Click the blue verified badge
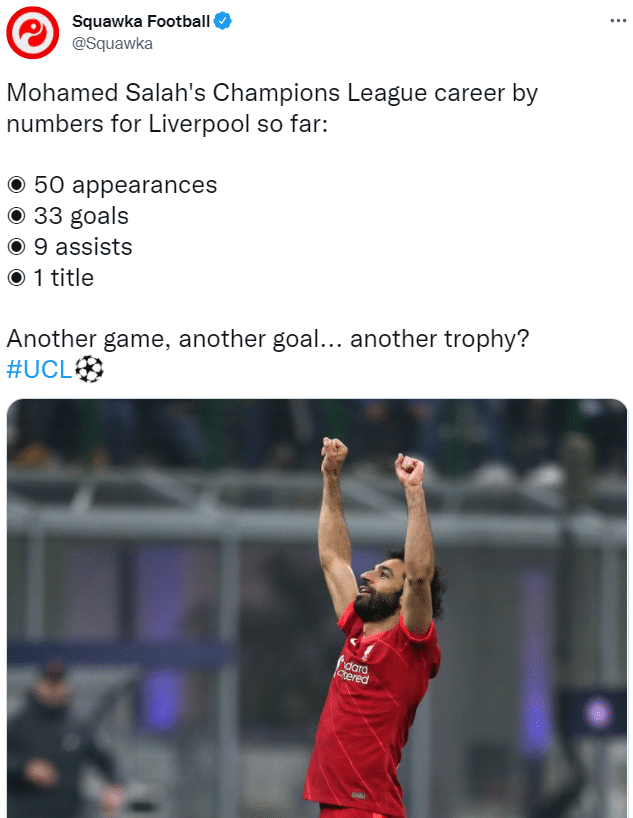Image resolution: width=633 pixels, height=818 pixels. tap(223, 21)
